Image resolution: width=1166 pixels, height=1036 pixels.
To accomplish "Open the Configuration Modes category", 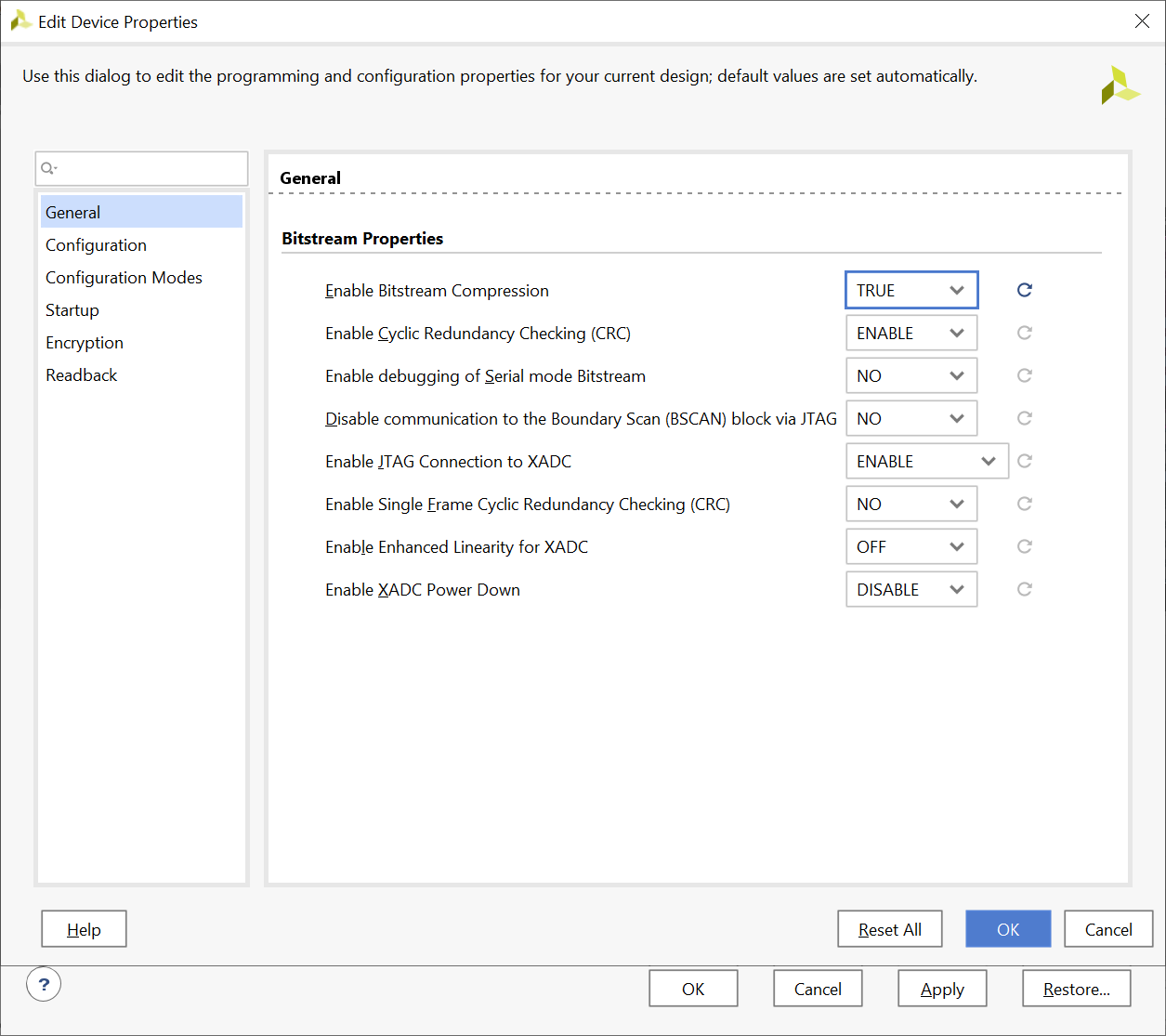I will pyautogui.click(x=141, y=277).
